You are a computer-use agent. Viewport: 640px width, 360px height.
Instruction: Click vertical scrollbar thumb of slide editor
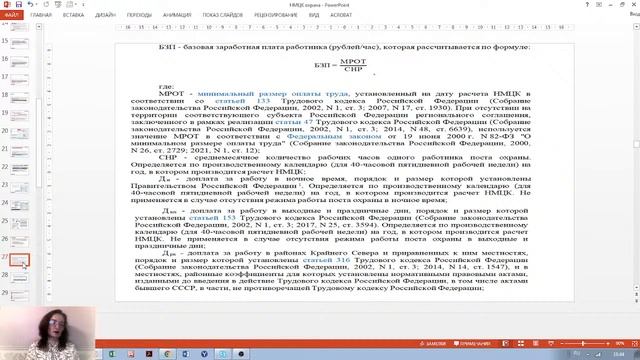(636, 144)
